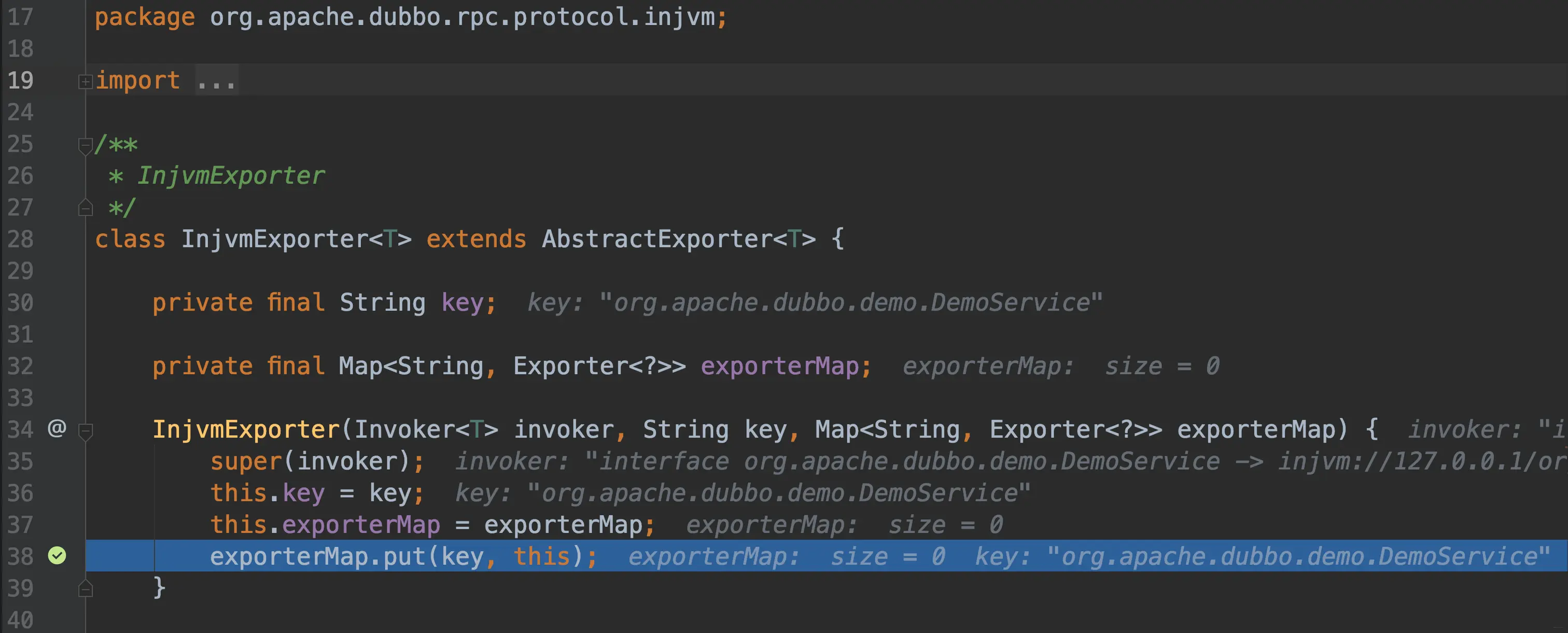Click the fold end marker on line 39
Viewport: 1568px width, 633px height.
85,588
